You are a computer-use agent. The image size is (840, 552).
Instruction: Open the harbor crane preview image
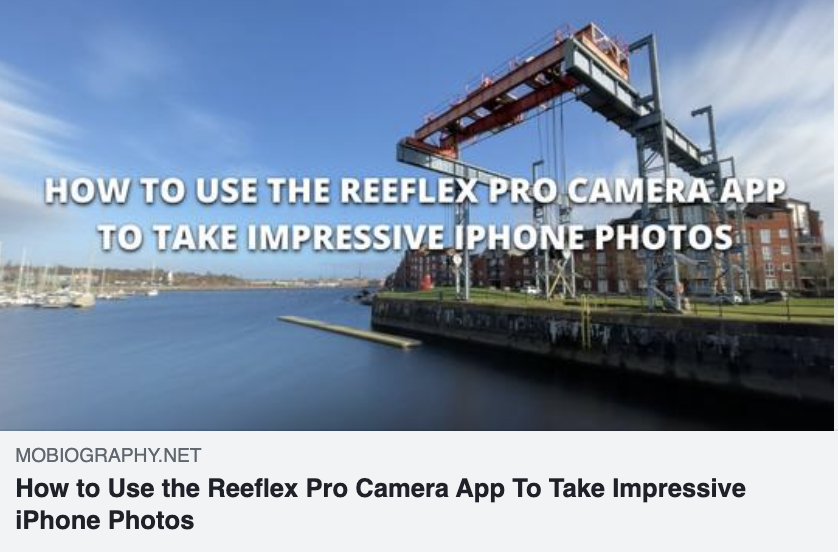[x=417, y=215]
